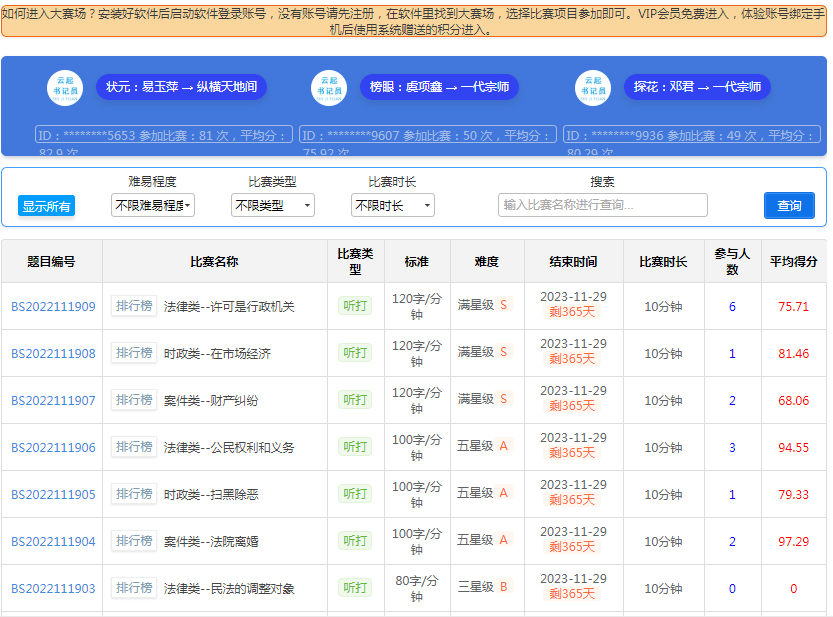Click average score 68.06
This screenshot has width=833, height=617.
coord(794,401)
